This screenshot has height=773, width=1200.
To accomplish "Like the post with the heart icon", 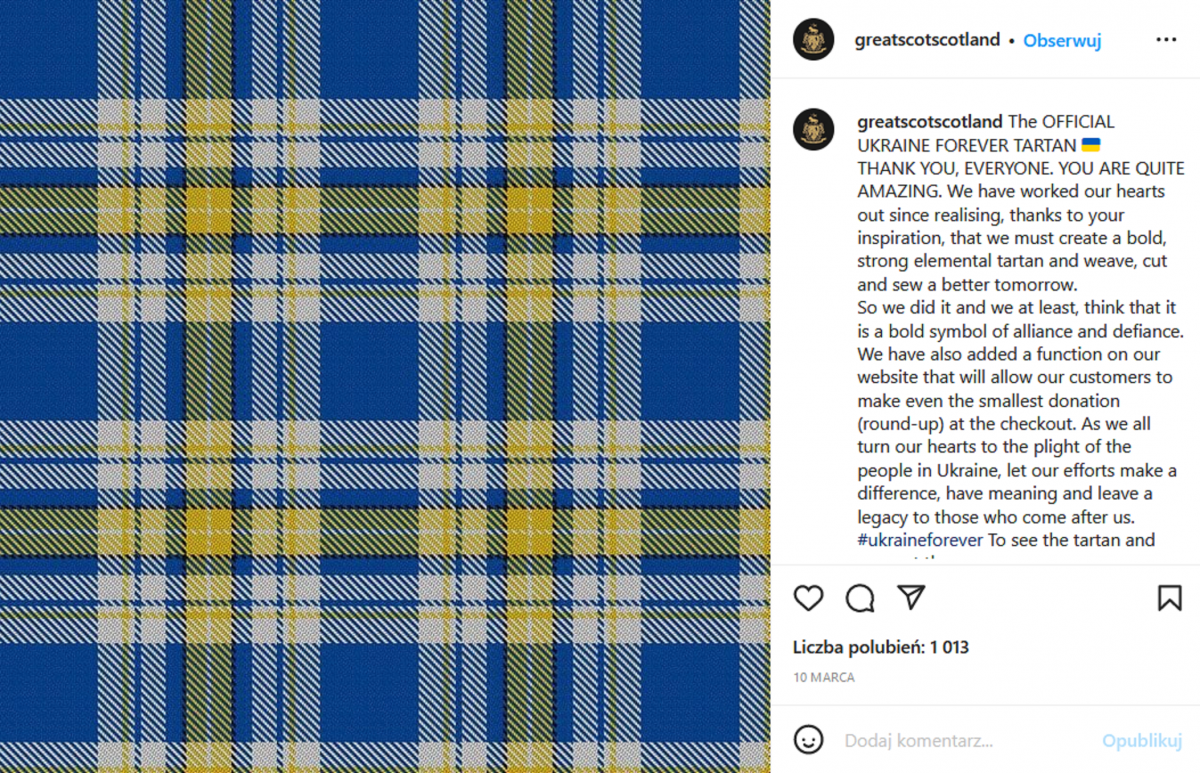I will tap(808, 598).
